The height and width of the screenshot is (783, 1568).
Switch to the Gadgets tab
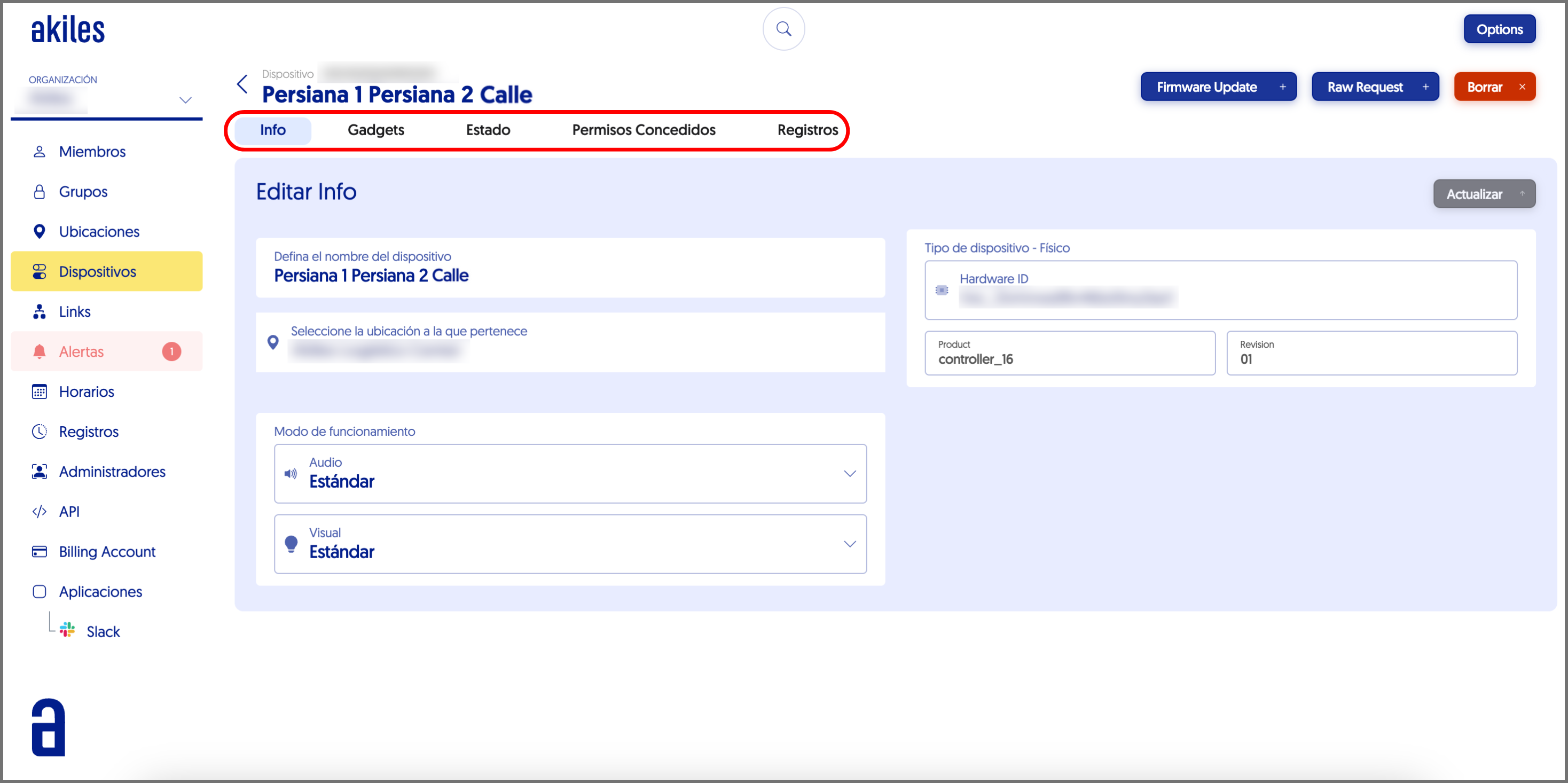pyautogui.click(x=375, y=130)
